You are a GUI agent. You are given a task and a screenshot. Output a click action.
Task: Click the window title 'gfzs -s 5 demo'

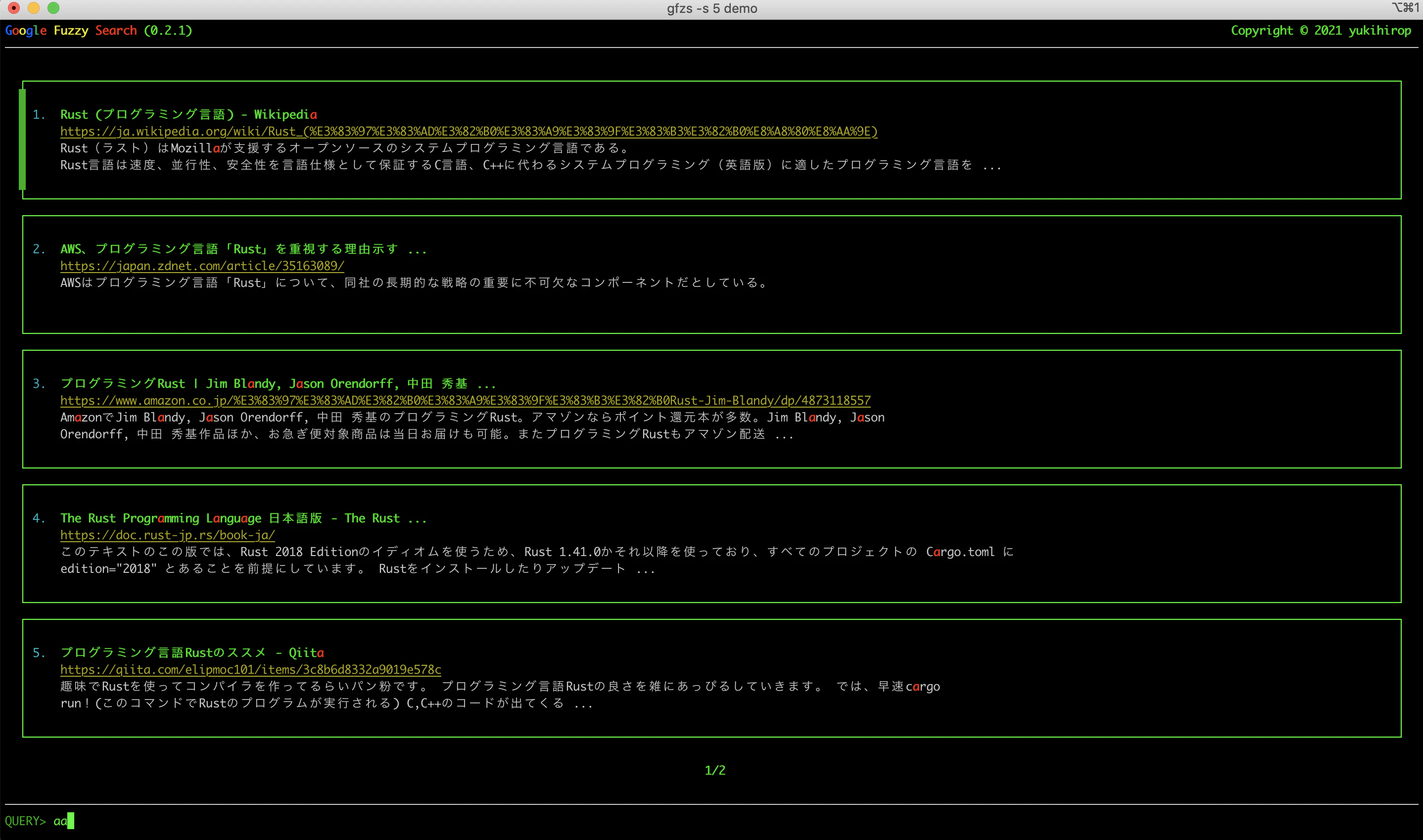pos(711,8)
